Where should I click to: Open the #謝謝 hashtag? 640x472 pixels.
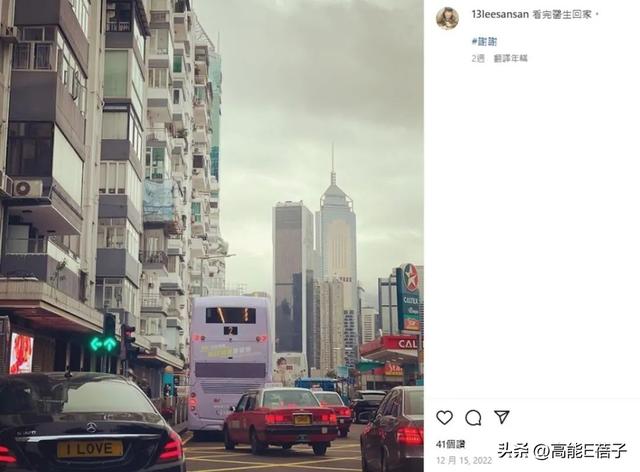pyautogui.click(x=484, y=41)
